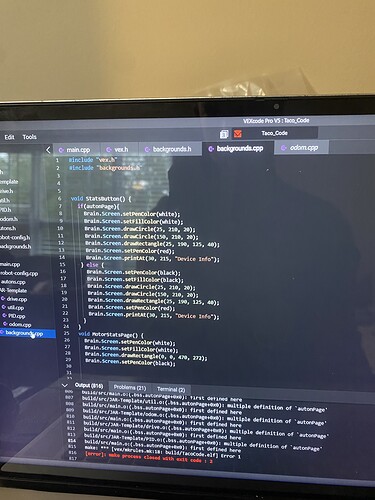This screenshot has height=500, width=375.
Task: Open robot-config.cpp in the file tree
Action: click(x=19, y=273)
